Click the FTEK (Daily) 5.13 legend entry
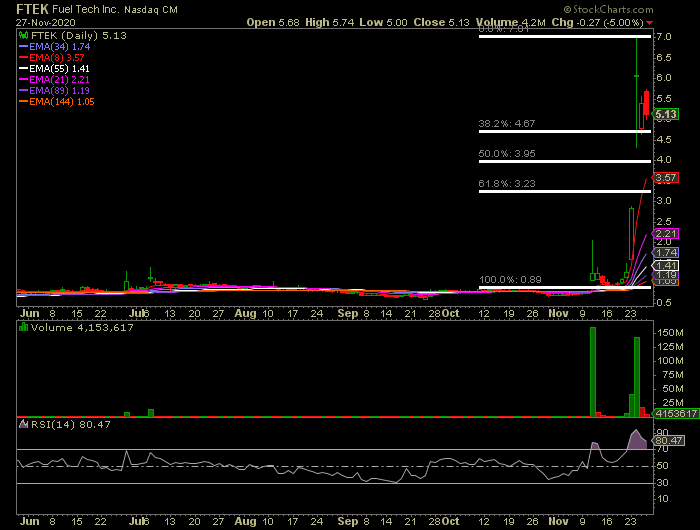The image size is (700, 530). (x=79, y=35)
